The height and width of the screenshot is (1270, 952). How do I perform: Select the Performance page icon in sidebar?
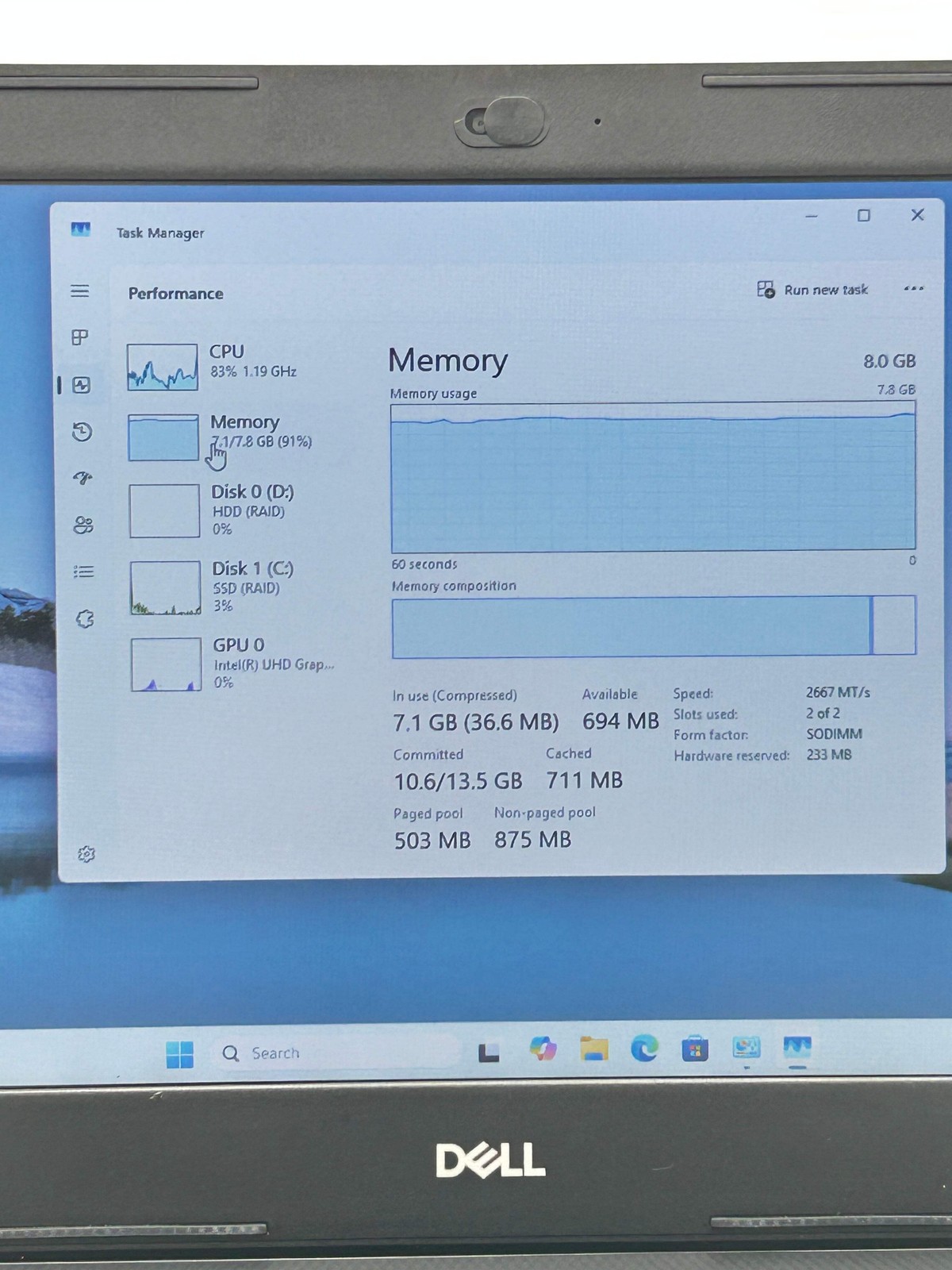pos(82,385)
